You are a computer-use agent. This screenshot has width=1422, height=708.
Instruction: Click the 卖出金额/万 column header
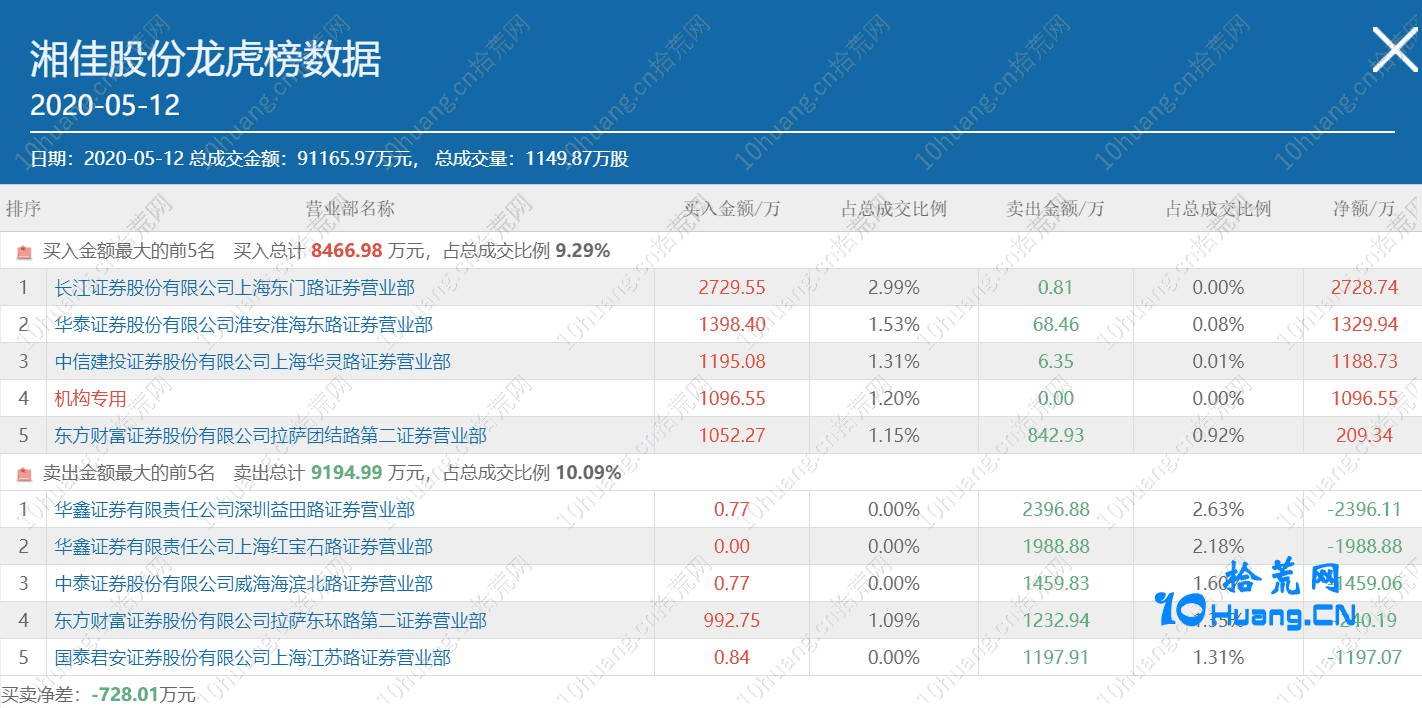coord(1055,209)
